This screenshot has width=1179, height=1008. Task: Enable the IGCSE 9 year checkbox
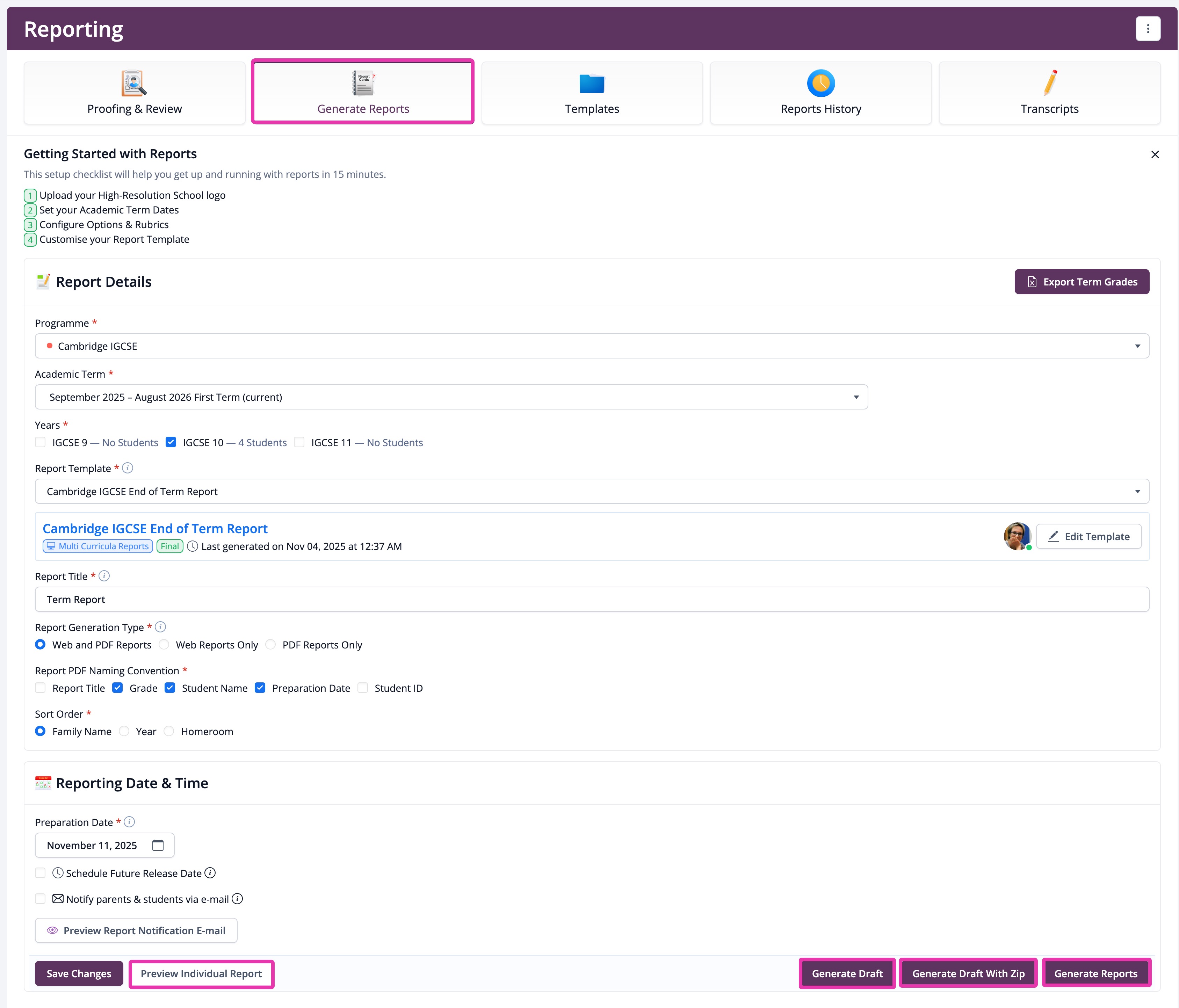pos(41,443)
